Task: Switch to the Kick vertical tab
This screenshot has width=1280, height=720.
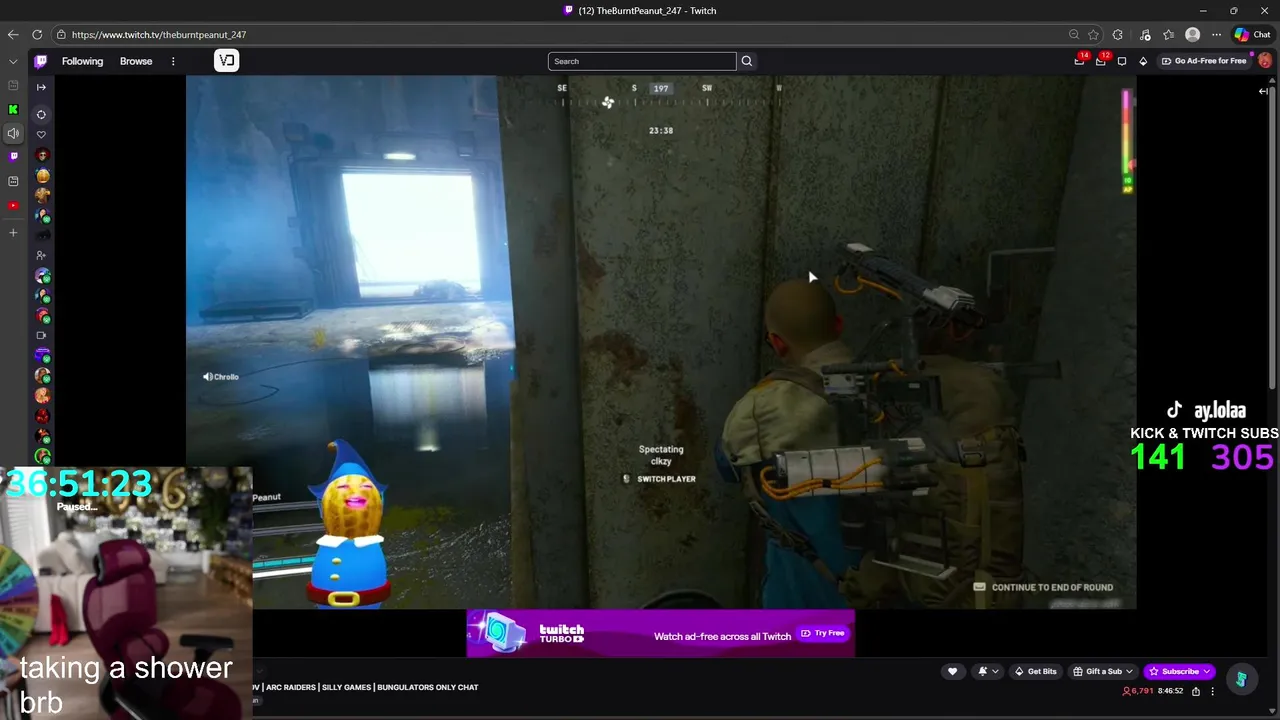Action: [x=13, y=109]
